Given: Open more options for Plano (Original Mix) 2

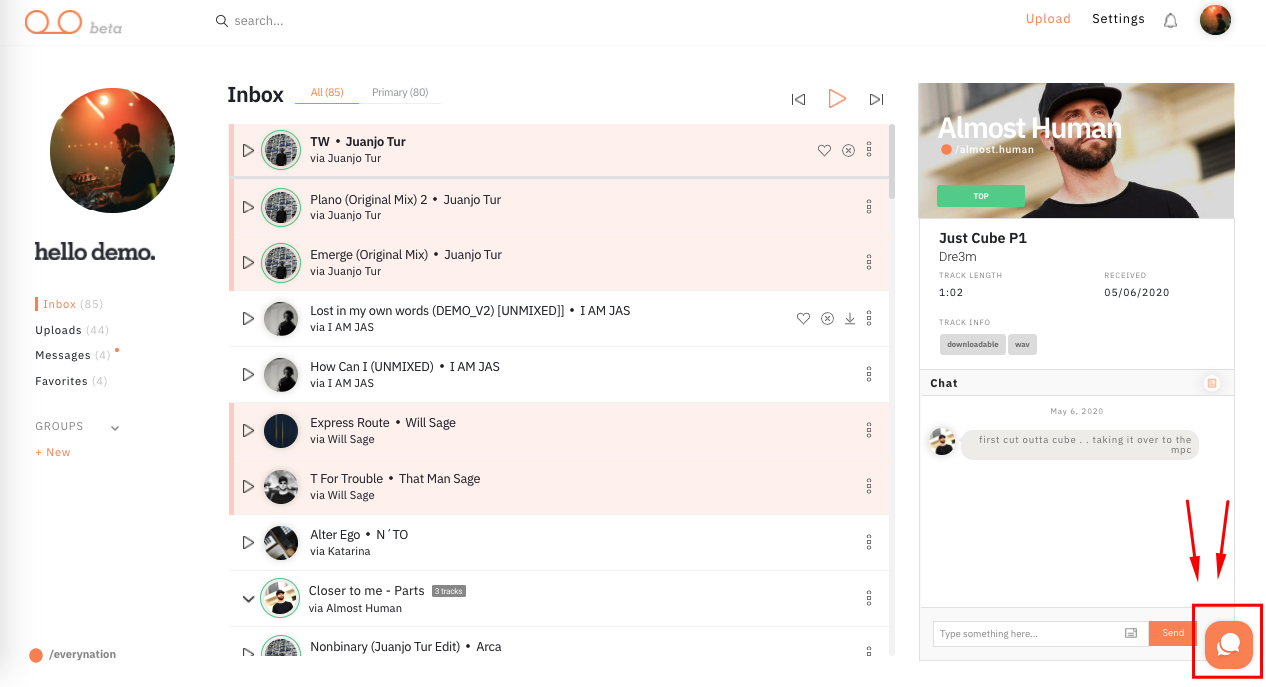Looking at the screenshot, I should click(869, 207).
